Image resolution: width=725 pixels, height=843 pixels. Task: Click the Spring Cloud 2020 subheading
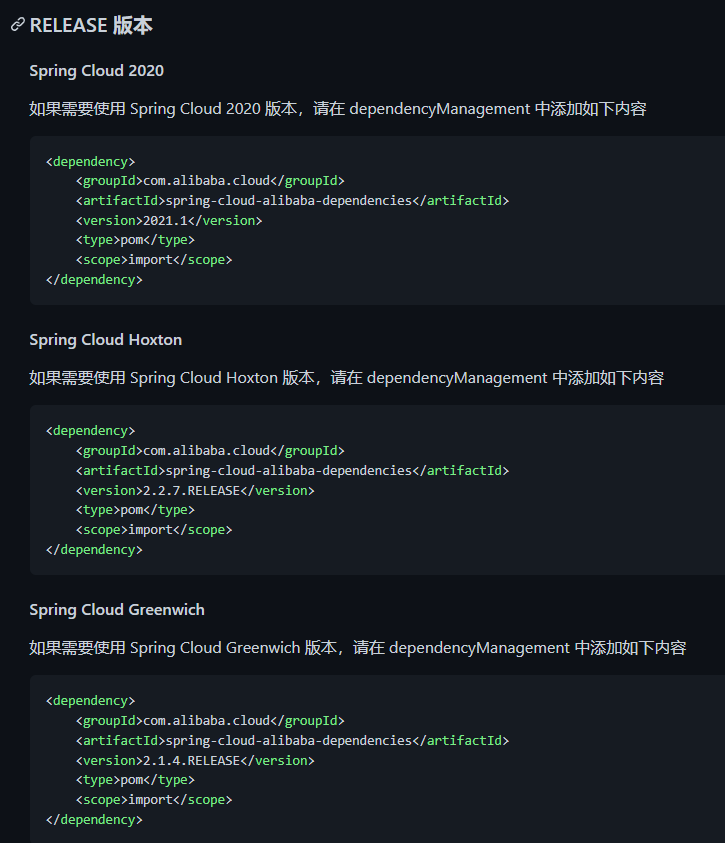click(x=96, y=71)
